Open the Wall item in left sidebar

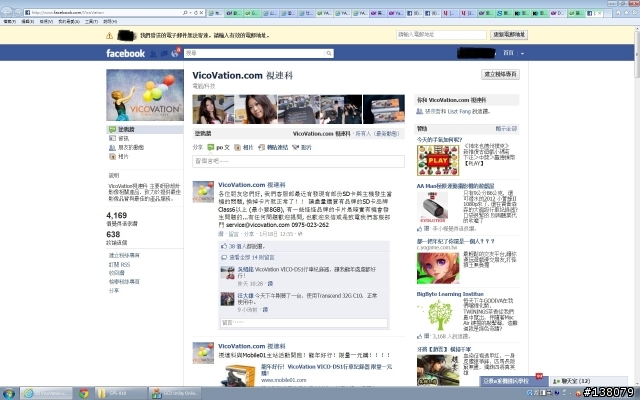[x=144, y=129]
